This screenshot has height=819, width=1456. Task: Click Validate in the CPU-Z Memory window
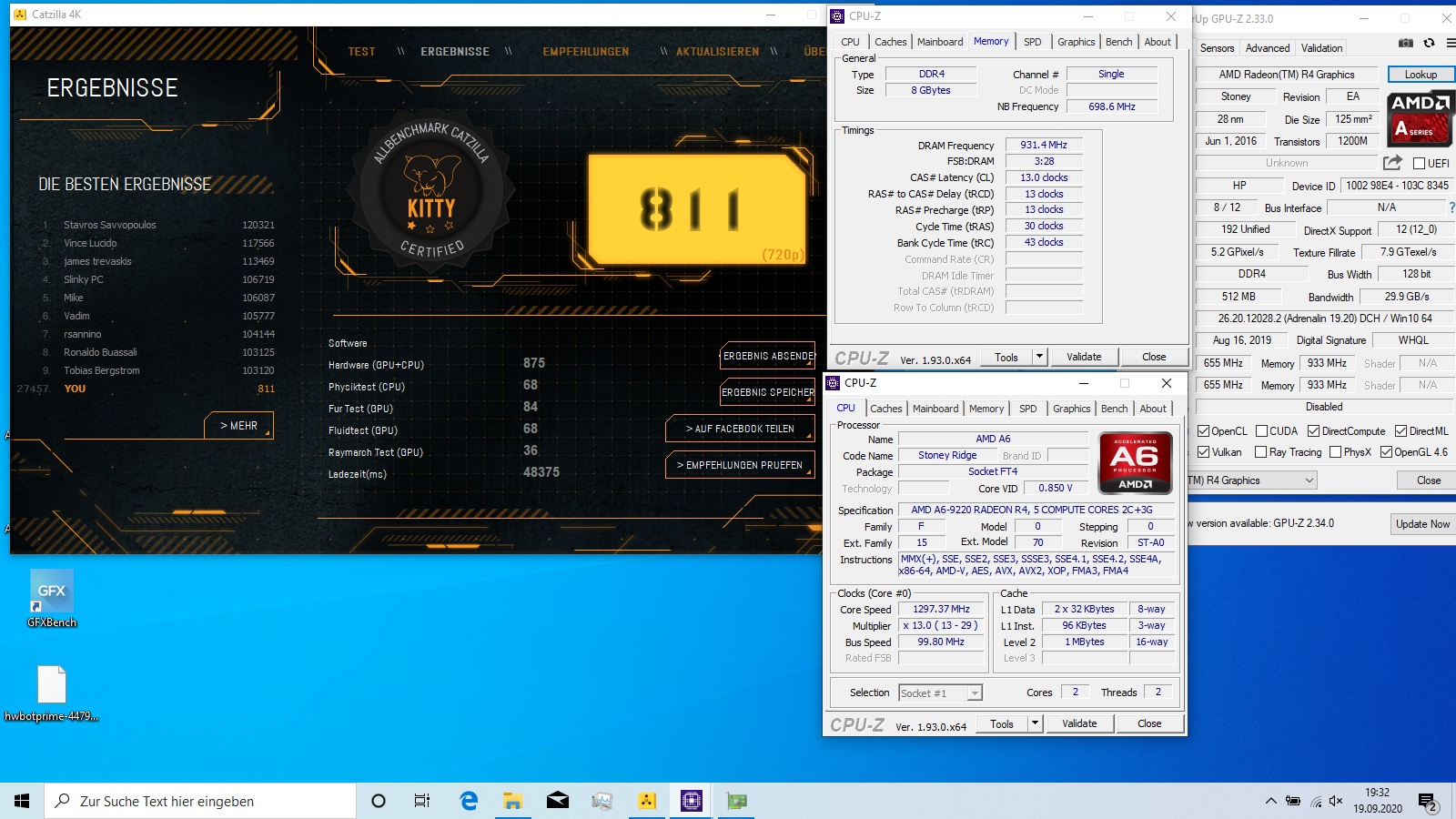(1084, 357)
